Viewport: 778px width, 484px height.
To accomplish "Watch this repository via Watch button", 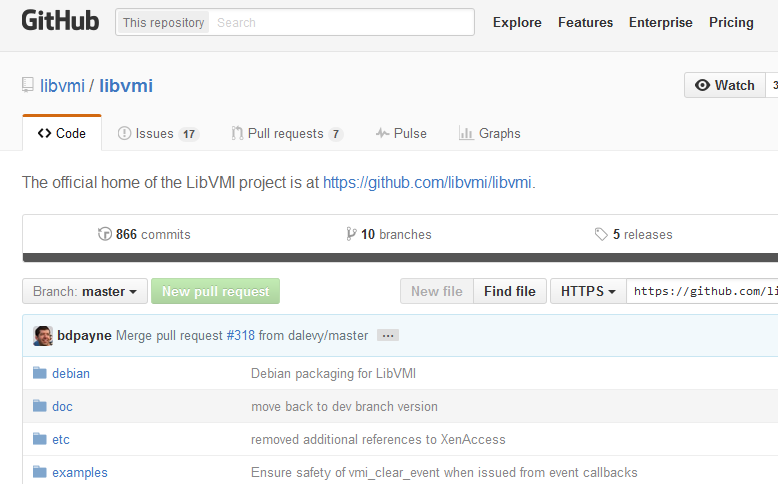I will tap(725, 85).
